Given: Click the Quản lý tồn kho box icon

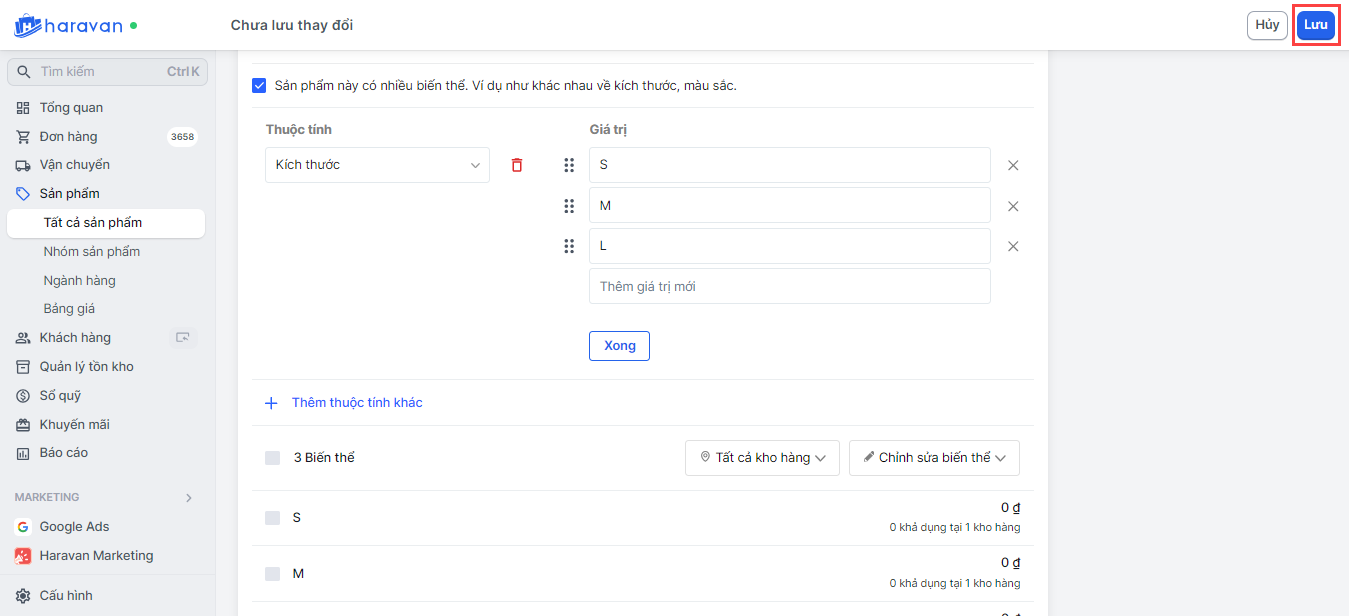Looking at the screenshot, I should click(23, 367).
